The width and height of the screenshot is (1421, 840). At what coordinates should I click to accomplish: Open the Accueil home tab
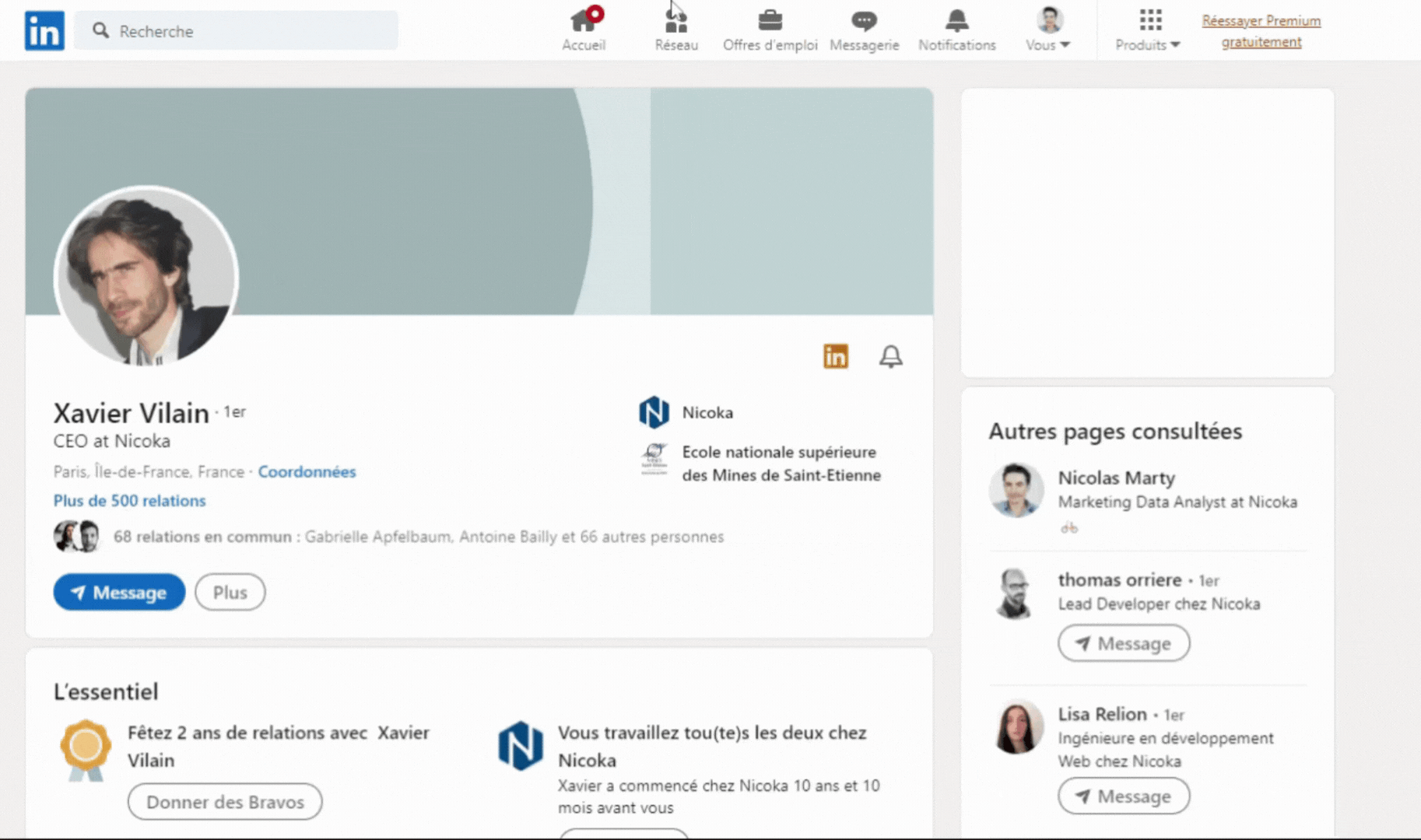584,30
